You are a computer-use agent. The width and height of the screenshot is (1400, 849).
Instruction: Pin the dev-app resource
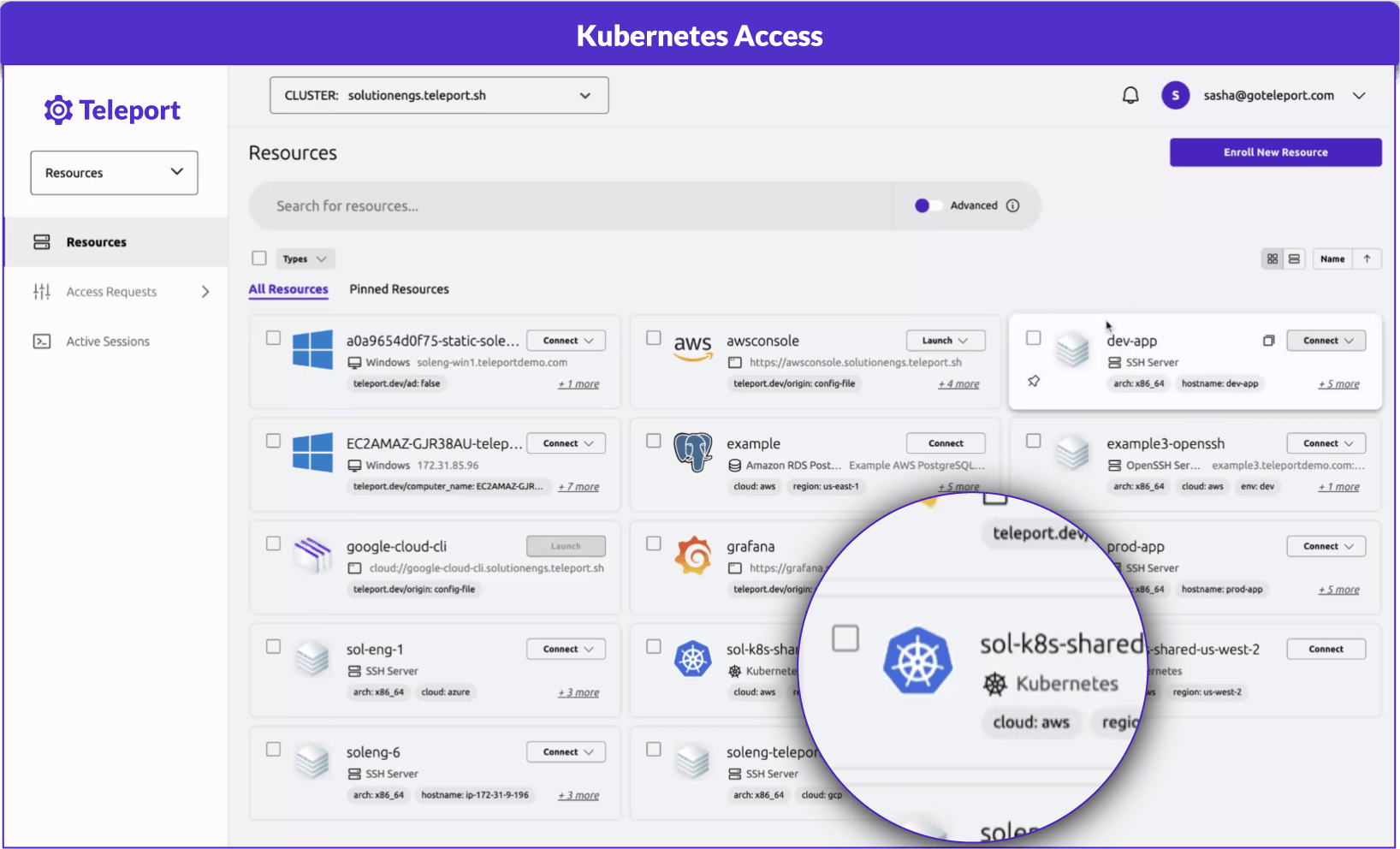pos(1034,381)
